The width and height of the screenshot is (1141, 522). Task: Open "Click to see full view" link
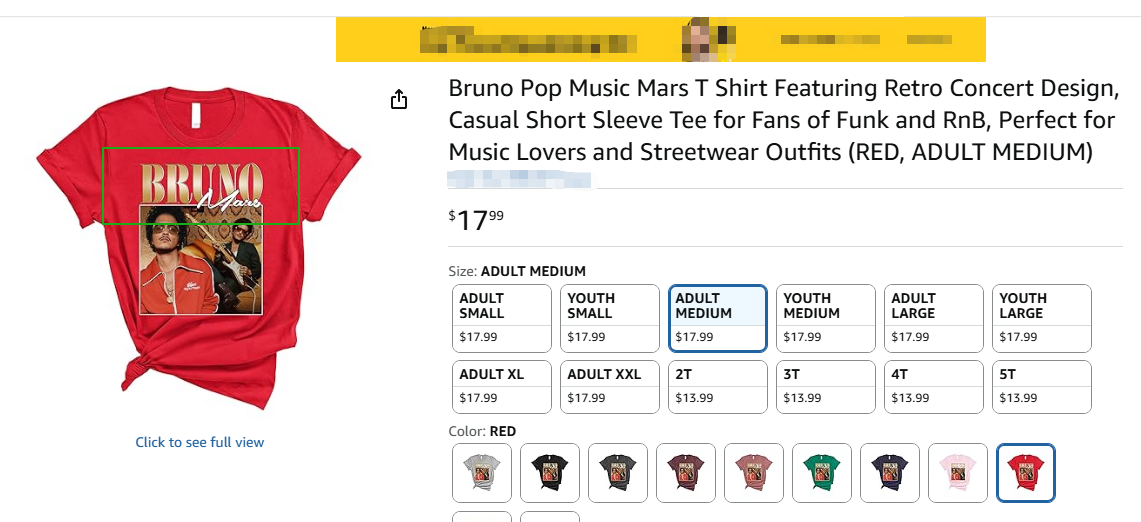coord(200,442)
